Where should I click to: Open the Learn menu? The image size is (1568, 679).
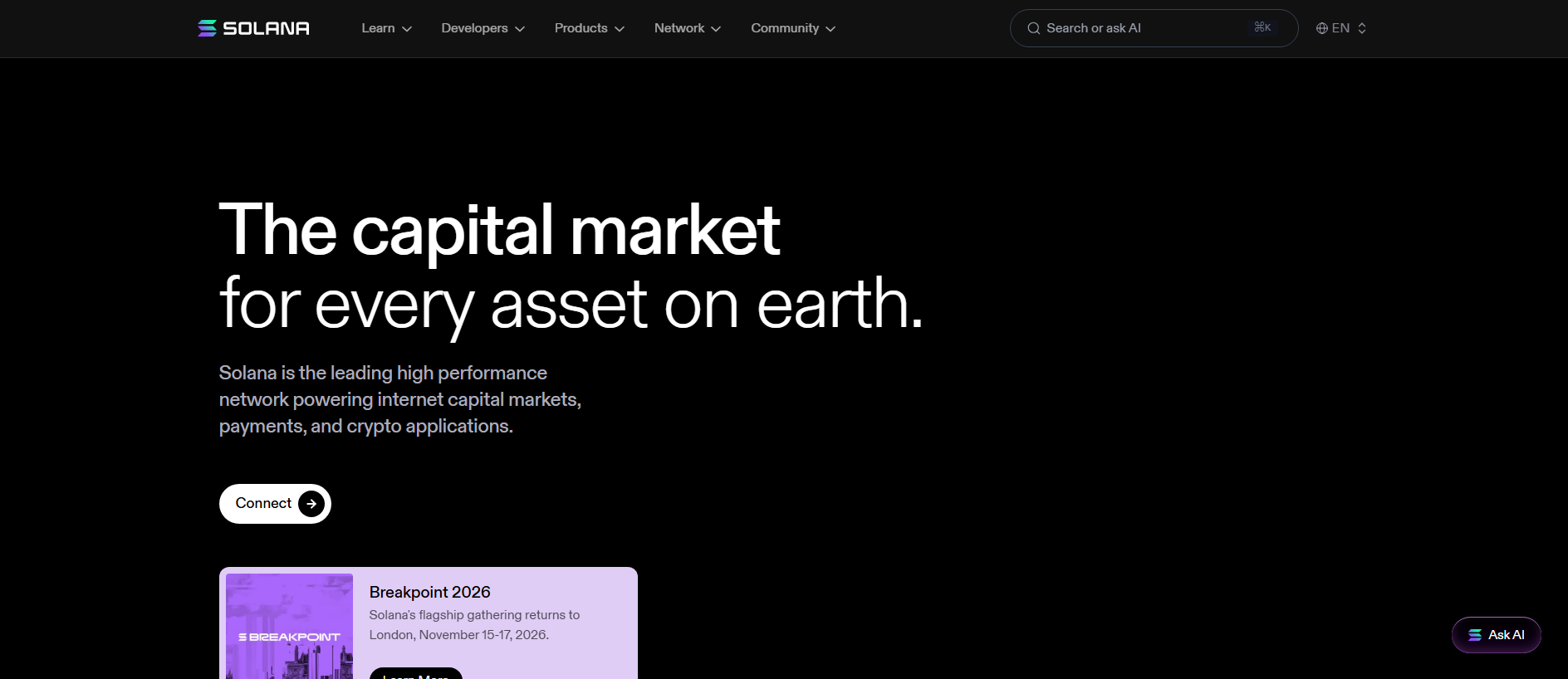[386, 28]
